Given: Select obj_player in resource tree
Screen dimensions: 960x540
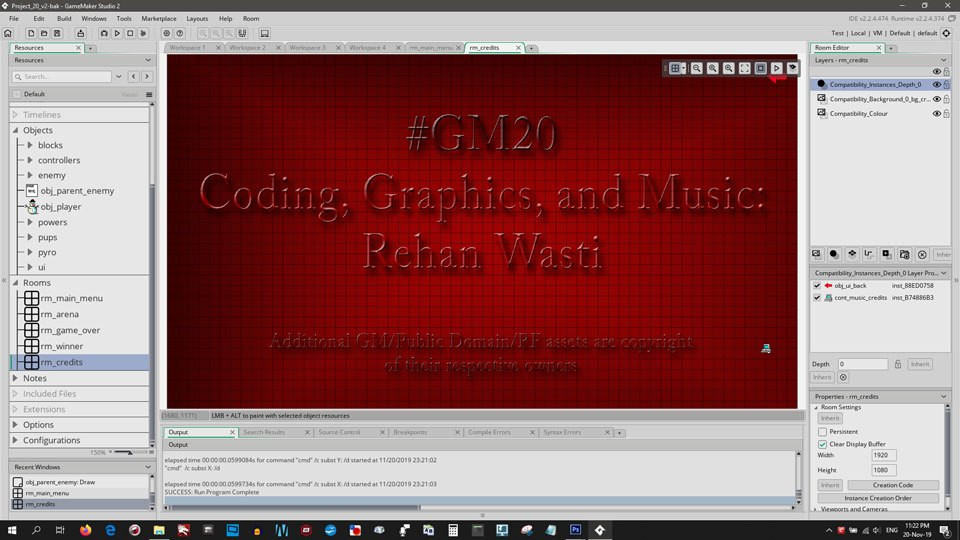Looking at the screenshot, I should tap(61, 207).
